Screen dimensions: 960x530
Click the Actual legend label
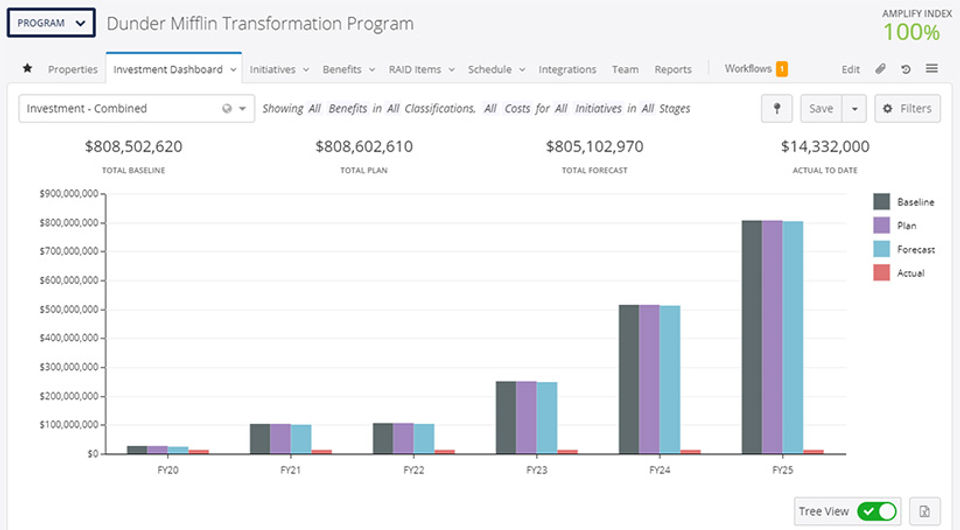tap(910, 273)
